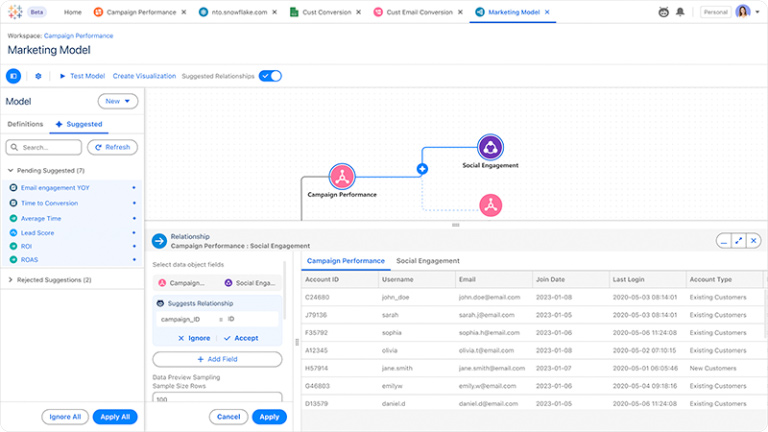Click the Social Enga... data object chip

pyautogui.click(x=250, y=283)
